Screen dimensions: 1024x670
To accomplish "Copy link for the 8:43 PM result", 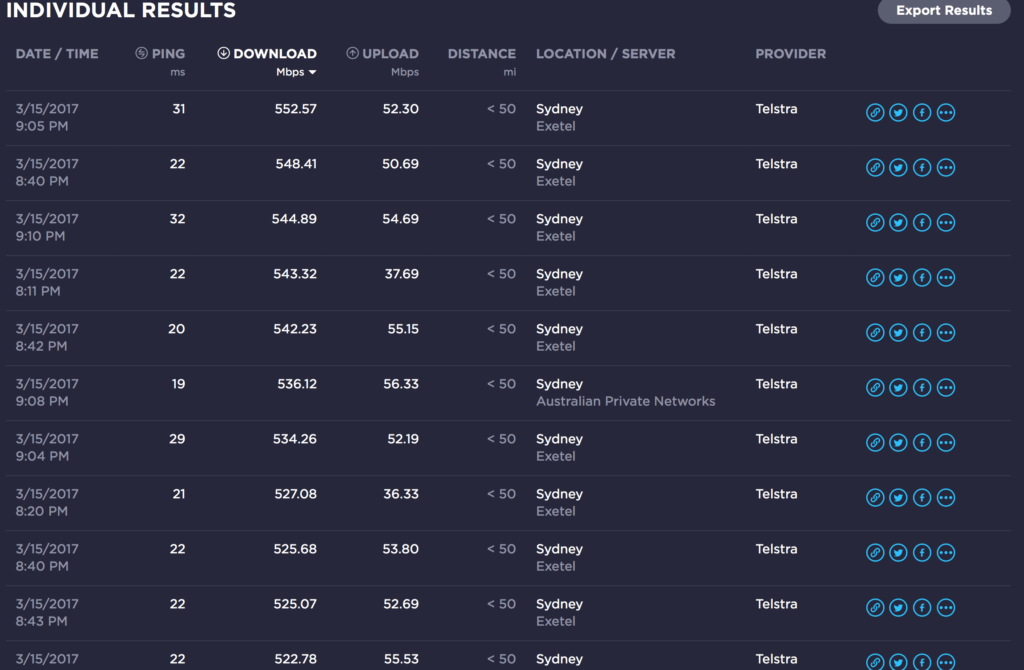I will [x=875, y=607].
